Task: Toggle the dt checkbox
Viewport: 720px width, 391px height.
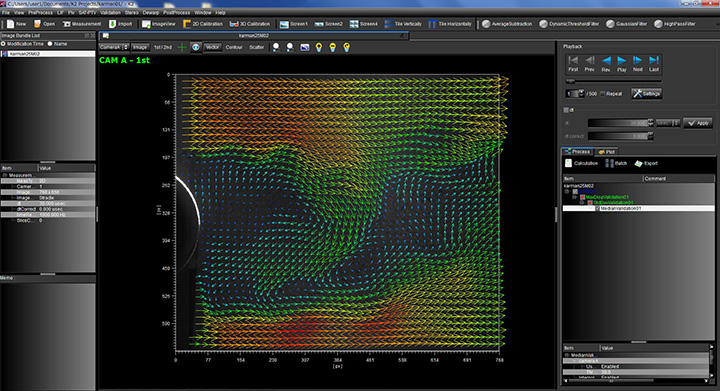Action: 566,110
